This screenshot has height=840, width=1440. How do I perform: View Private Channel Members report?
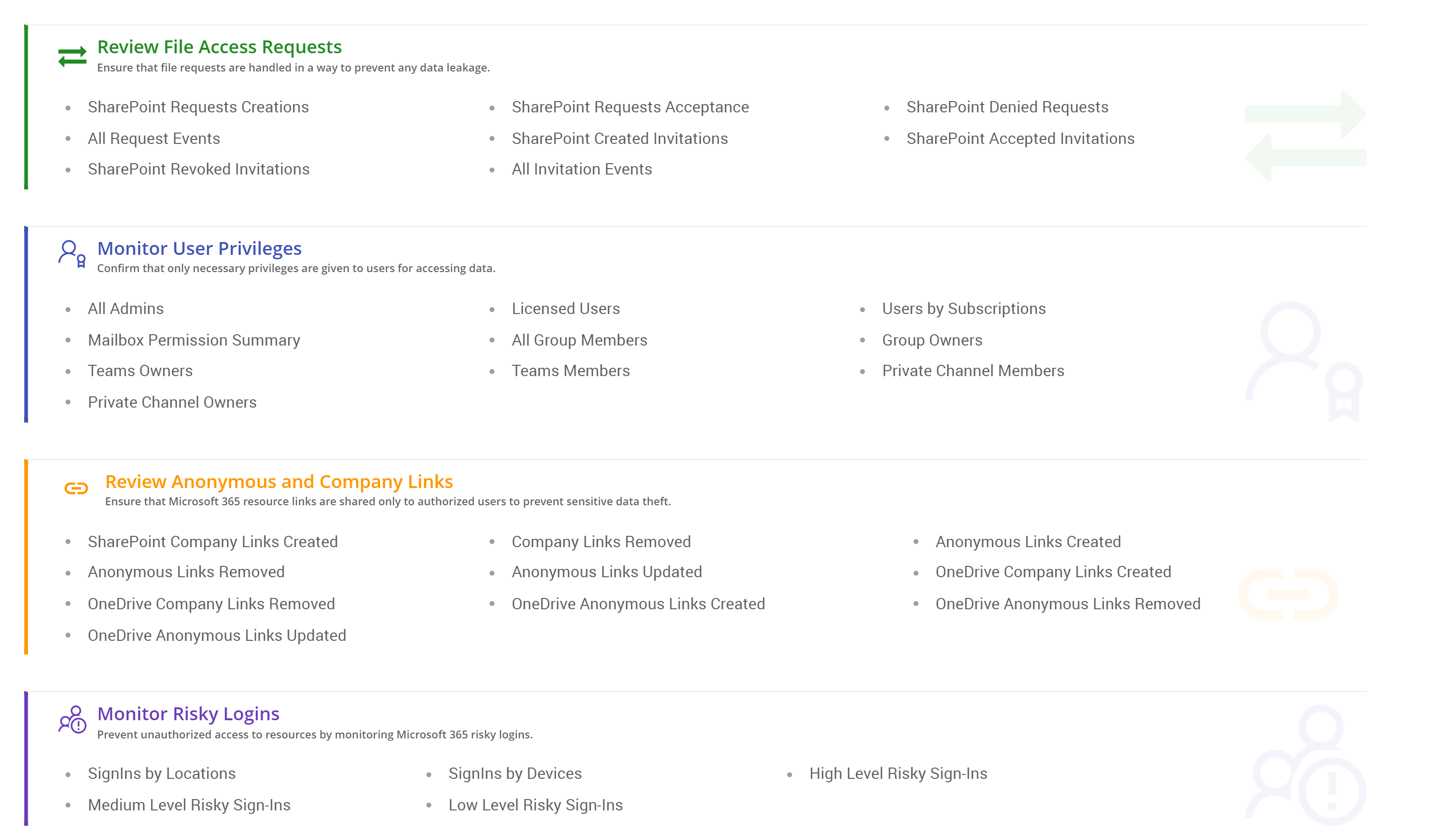[x=972, y=371]
